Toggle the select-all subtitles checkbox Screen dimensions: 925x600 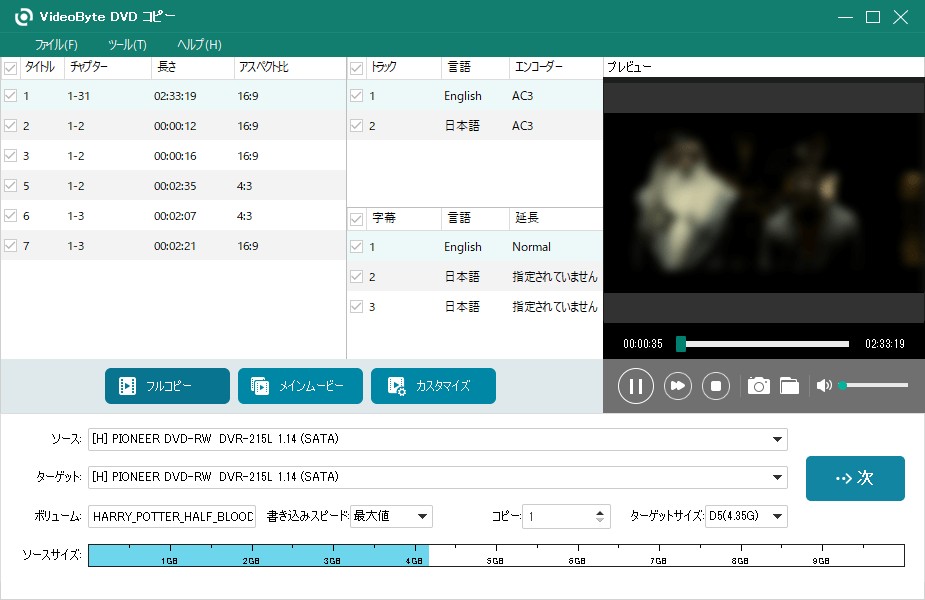click(x=356, y=219)
